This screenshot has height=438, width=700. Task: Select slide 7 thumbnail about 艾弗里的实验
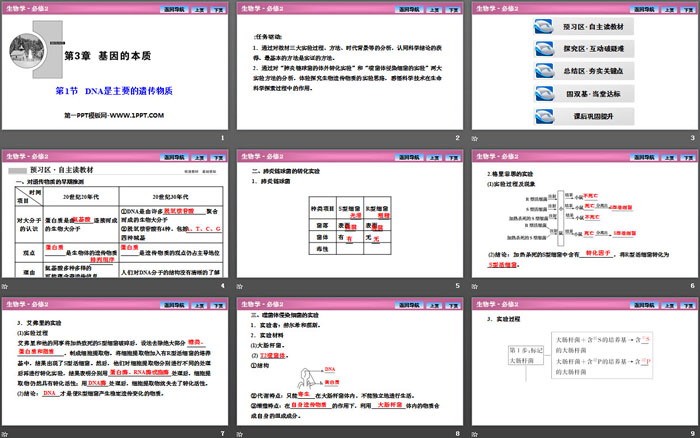116,365
